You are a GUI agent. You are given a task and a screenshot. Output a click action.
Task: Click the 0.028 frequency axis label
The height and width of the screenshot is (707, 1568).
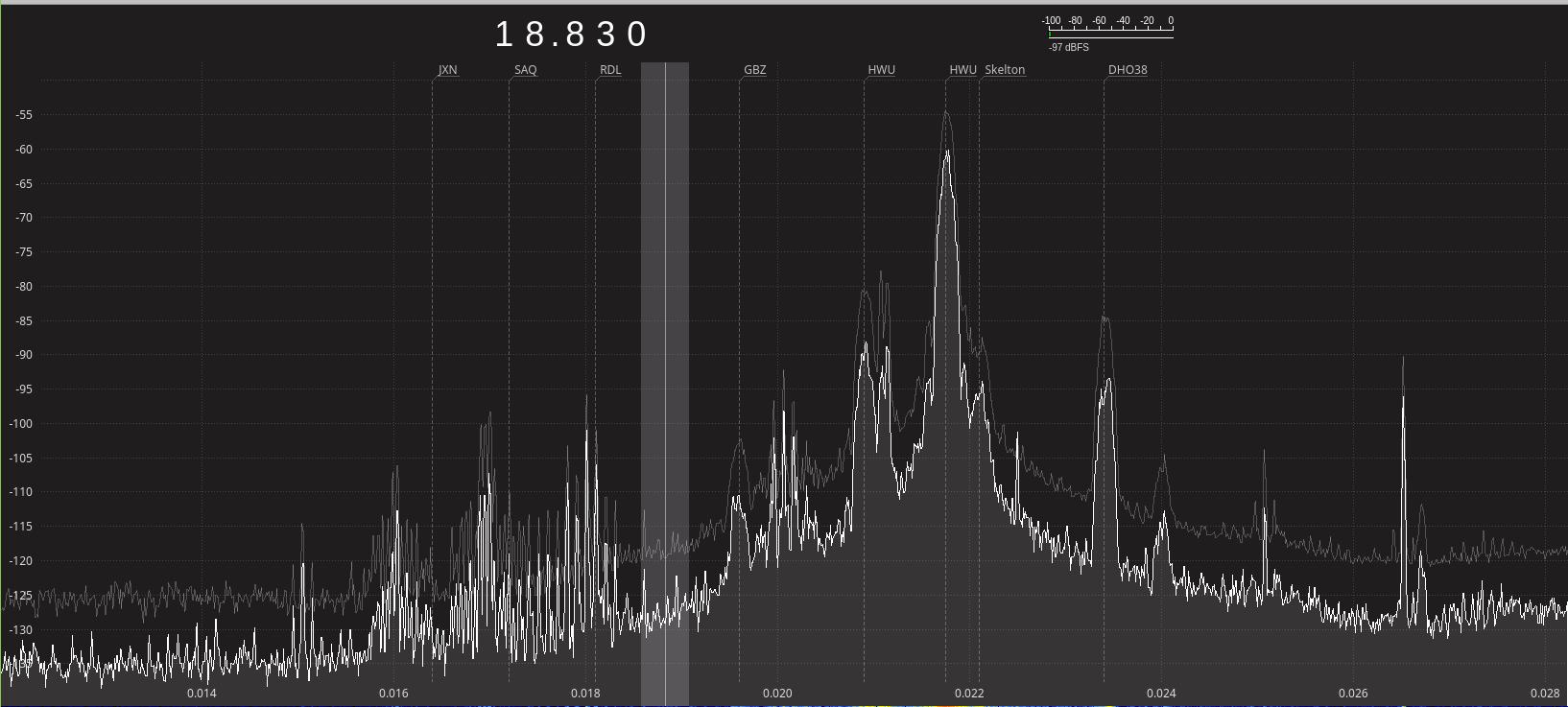[1545, 694]
